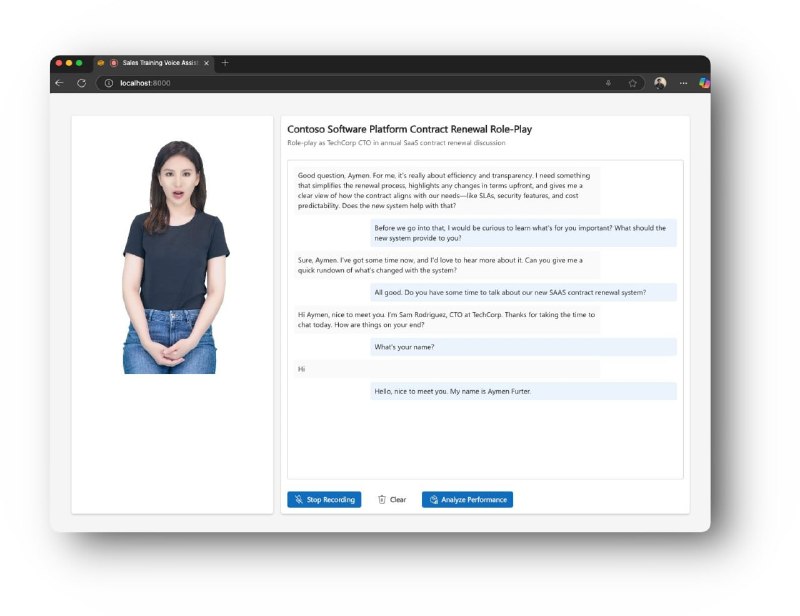Click the 'Role-play as TechCorp CTO' subtitle
Screen dimensions: 800x616
coord(396,143)
